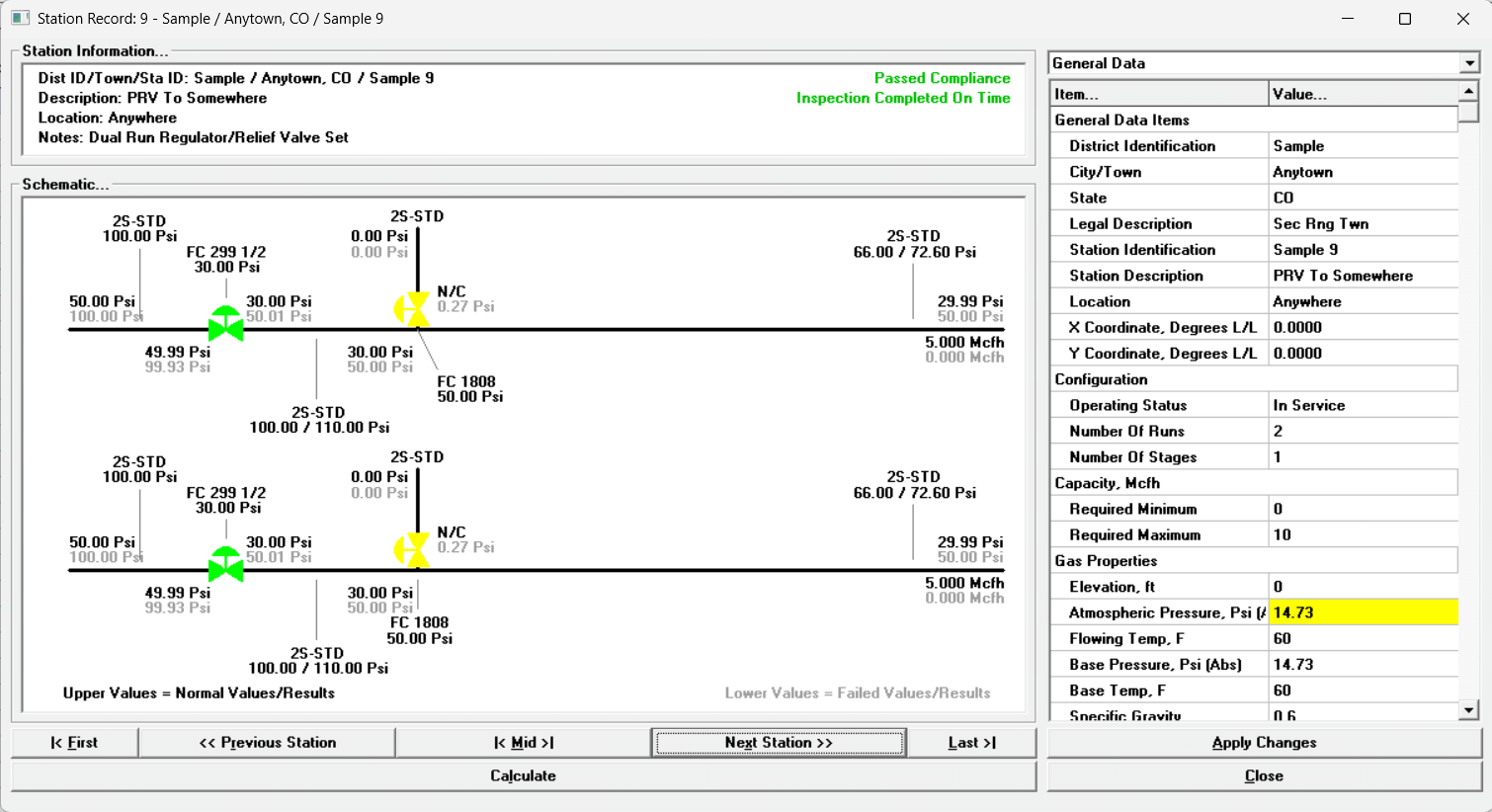This screenshot has width=1492, height=812.
Task: Select the Legal Description value 'Sec Rng Twn'
Action: (1364, 224)
